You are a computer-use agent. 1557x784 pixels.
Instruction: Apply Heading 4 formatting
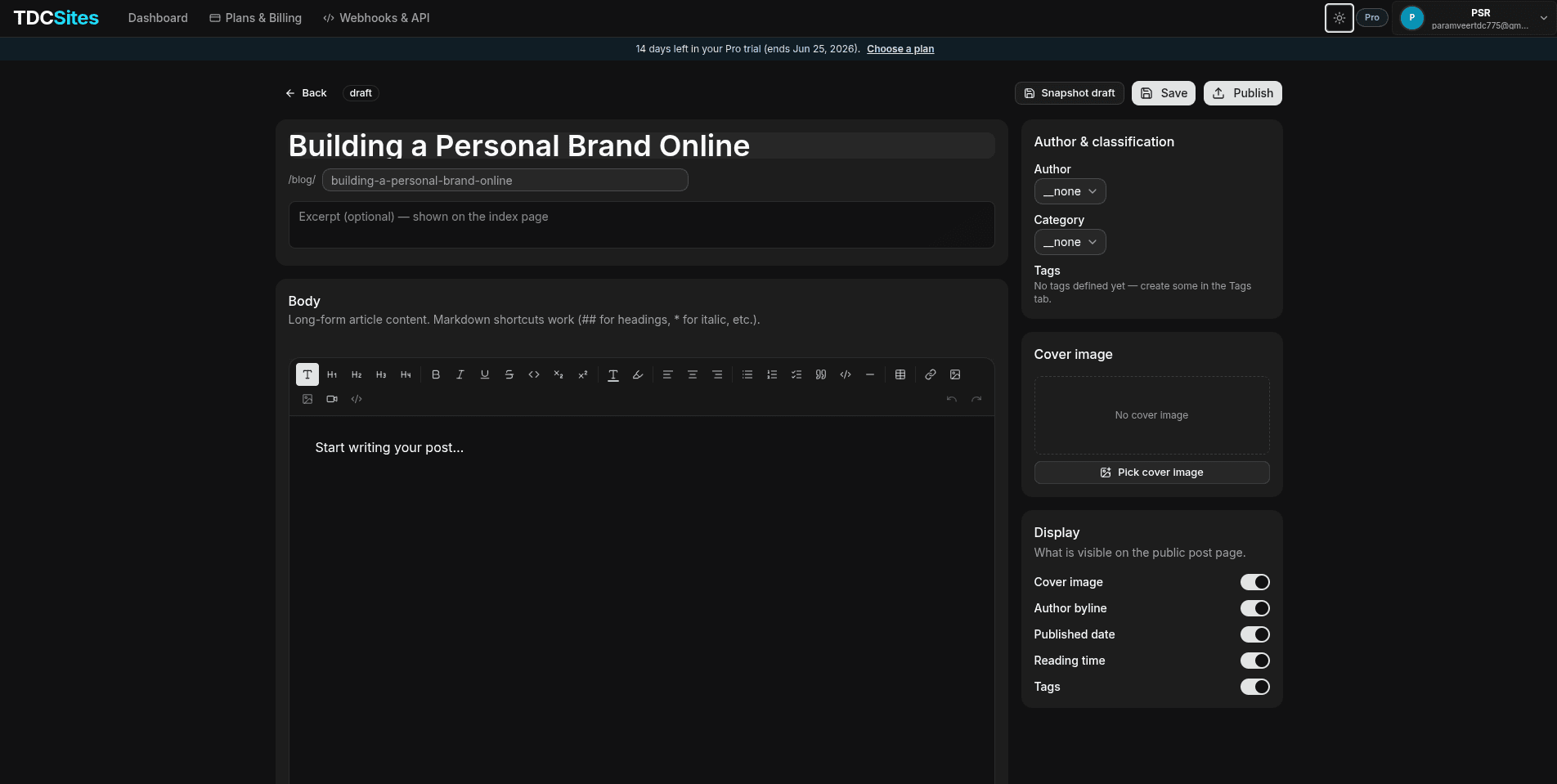pos(406,374)
